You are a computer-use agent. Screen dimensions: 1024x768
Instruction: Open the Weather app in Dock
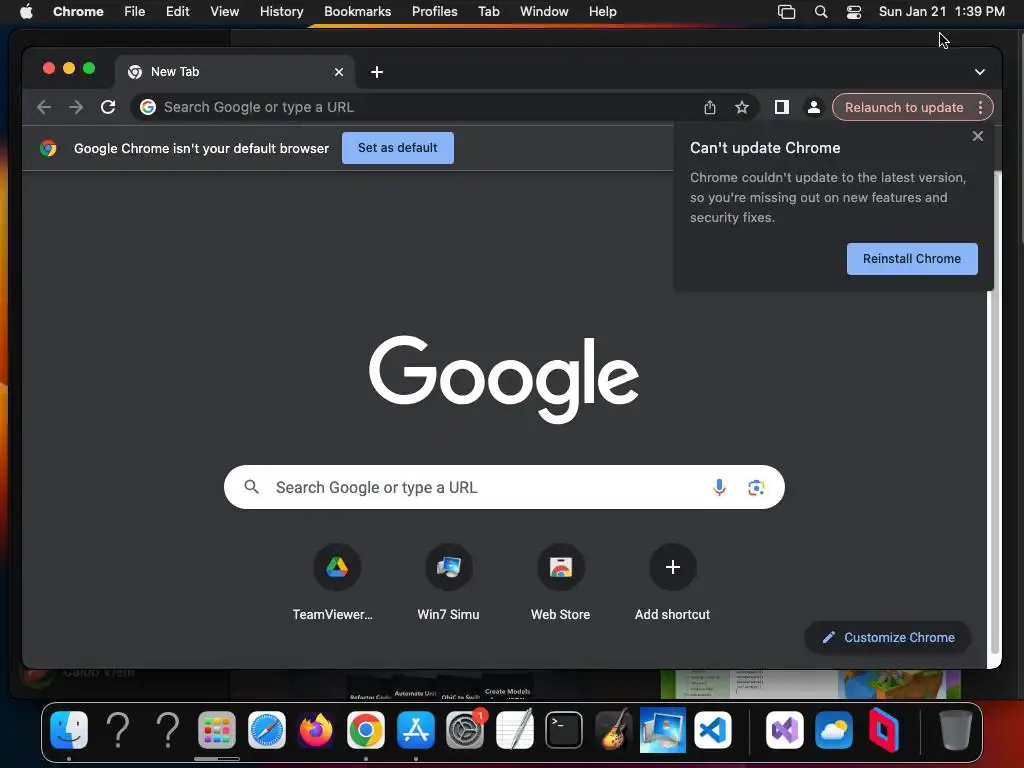834,730
